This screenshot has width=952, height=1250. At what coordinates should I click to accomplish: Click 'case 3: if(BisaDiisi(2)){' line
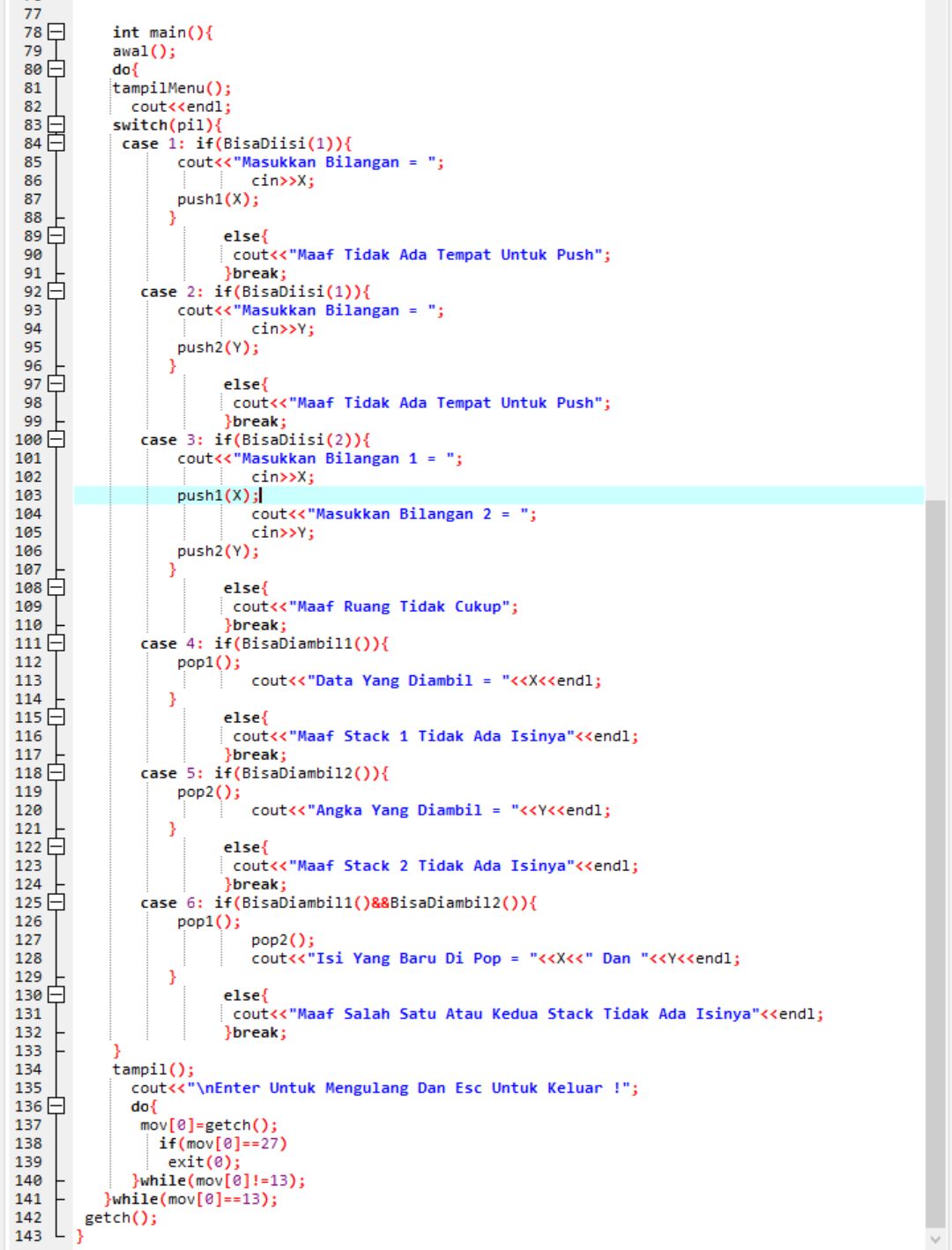256,440
